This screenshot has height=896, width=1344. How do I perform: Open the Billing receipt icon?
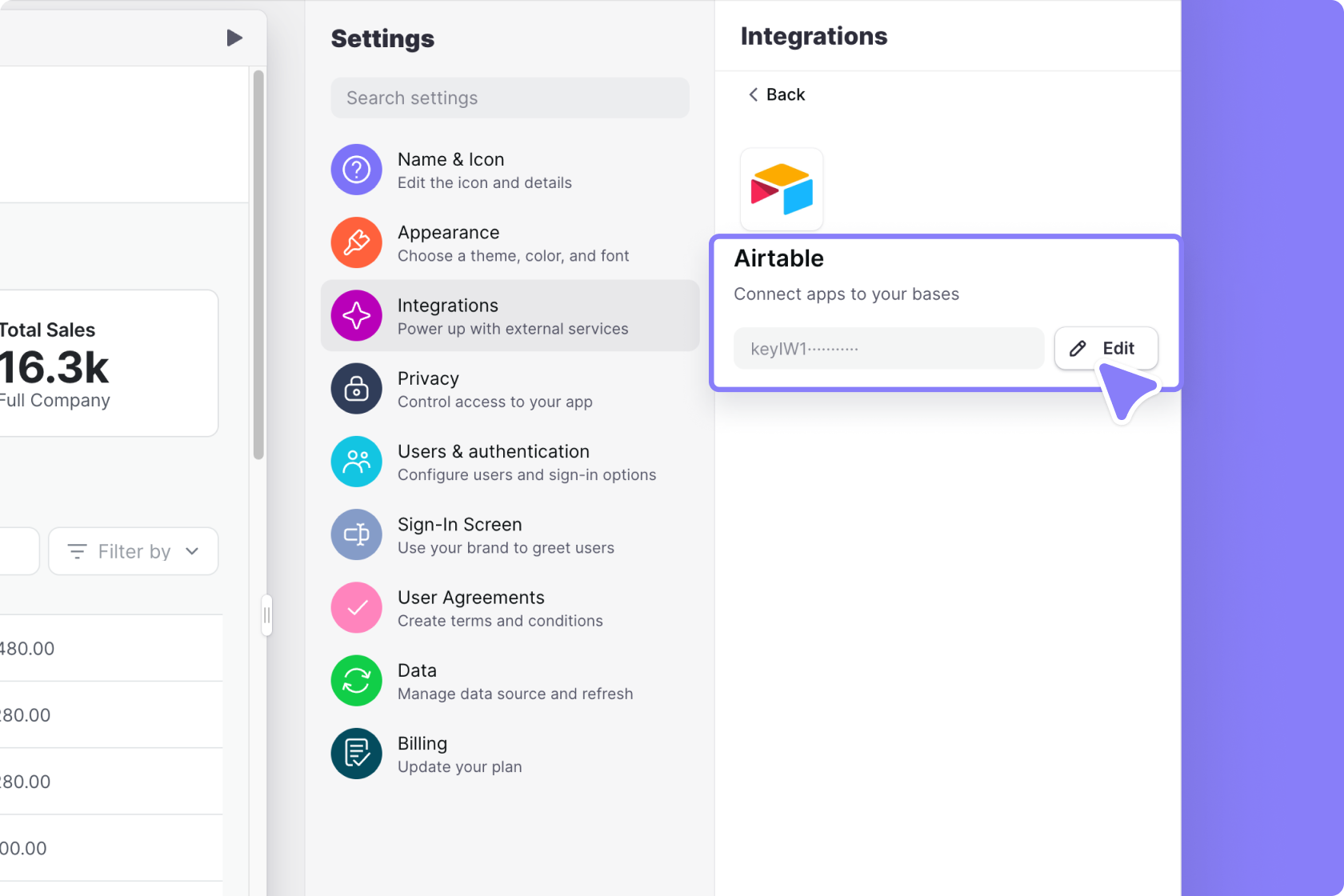(x=356, y=754)
